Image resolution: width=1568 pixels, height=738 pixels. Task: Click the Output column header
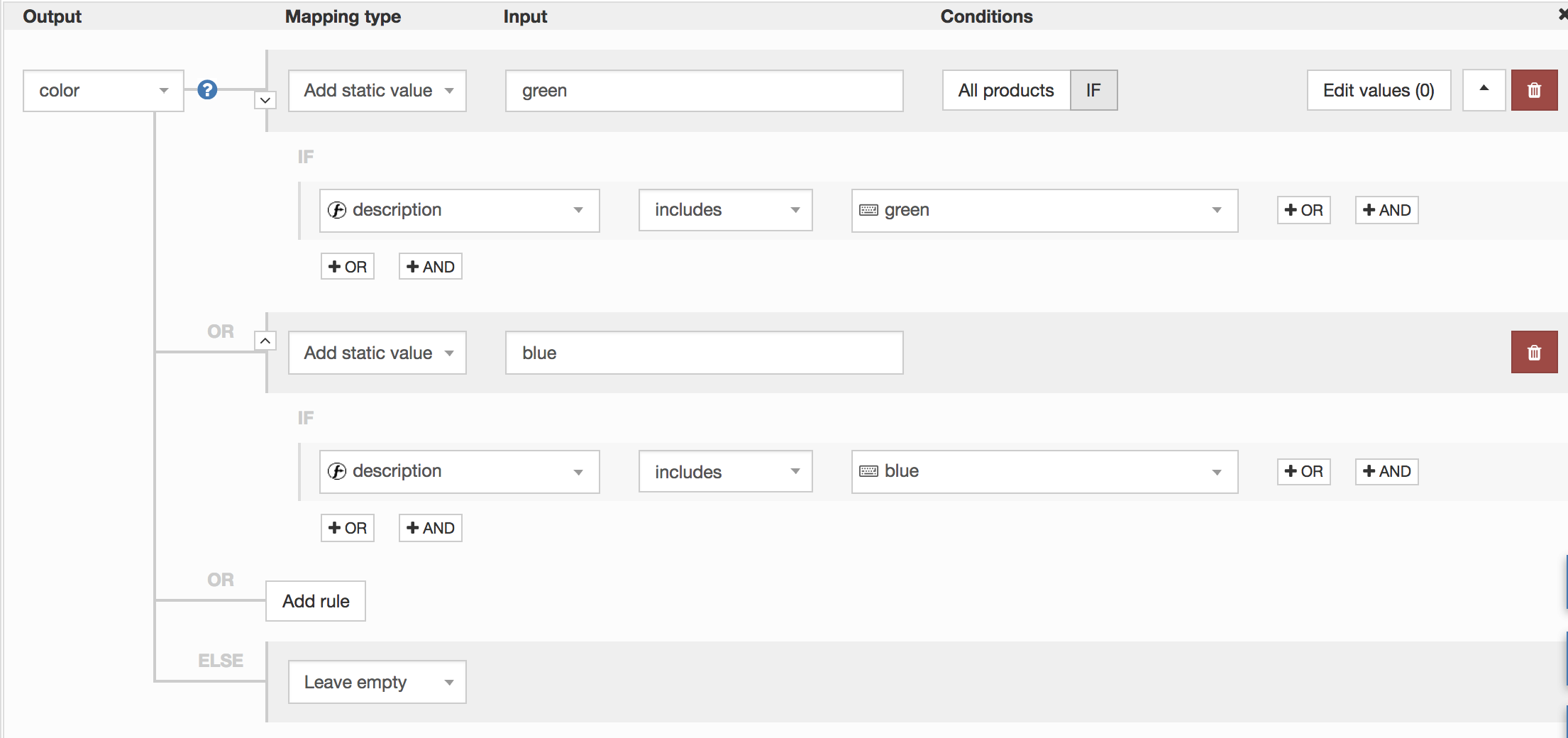pos(52,16)
